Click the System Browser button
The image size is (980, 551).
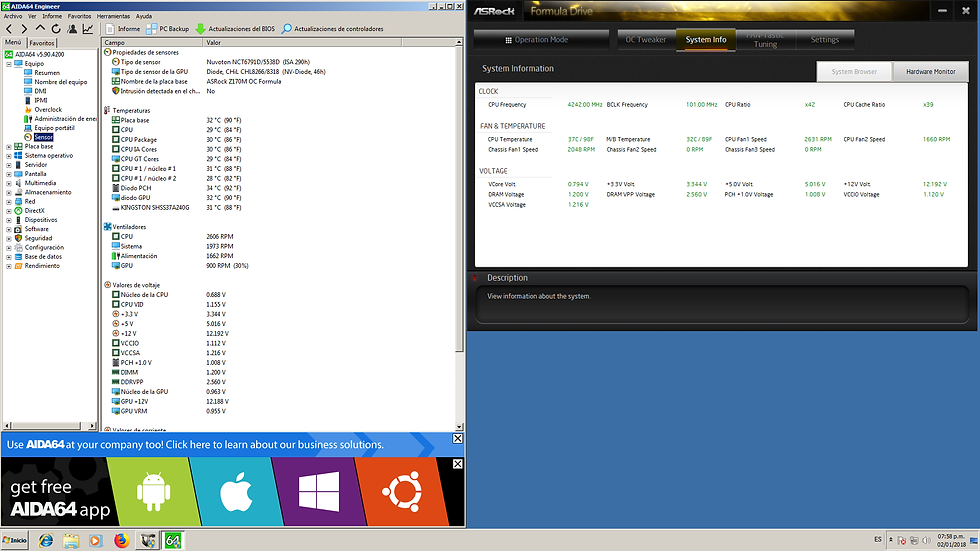coord(854,71)
